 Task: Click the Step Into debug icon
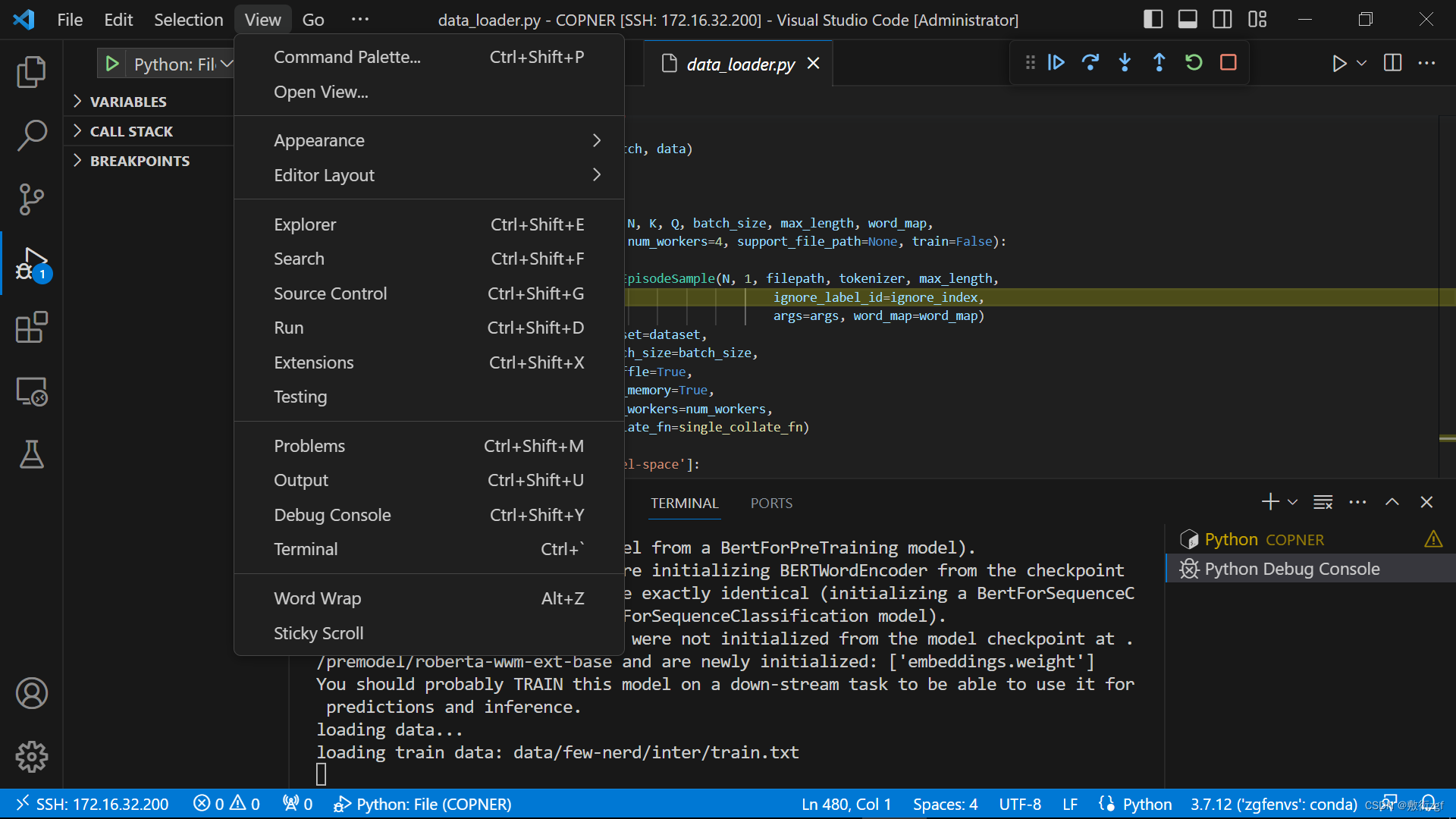tap(1125, 63)
